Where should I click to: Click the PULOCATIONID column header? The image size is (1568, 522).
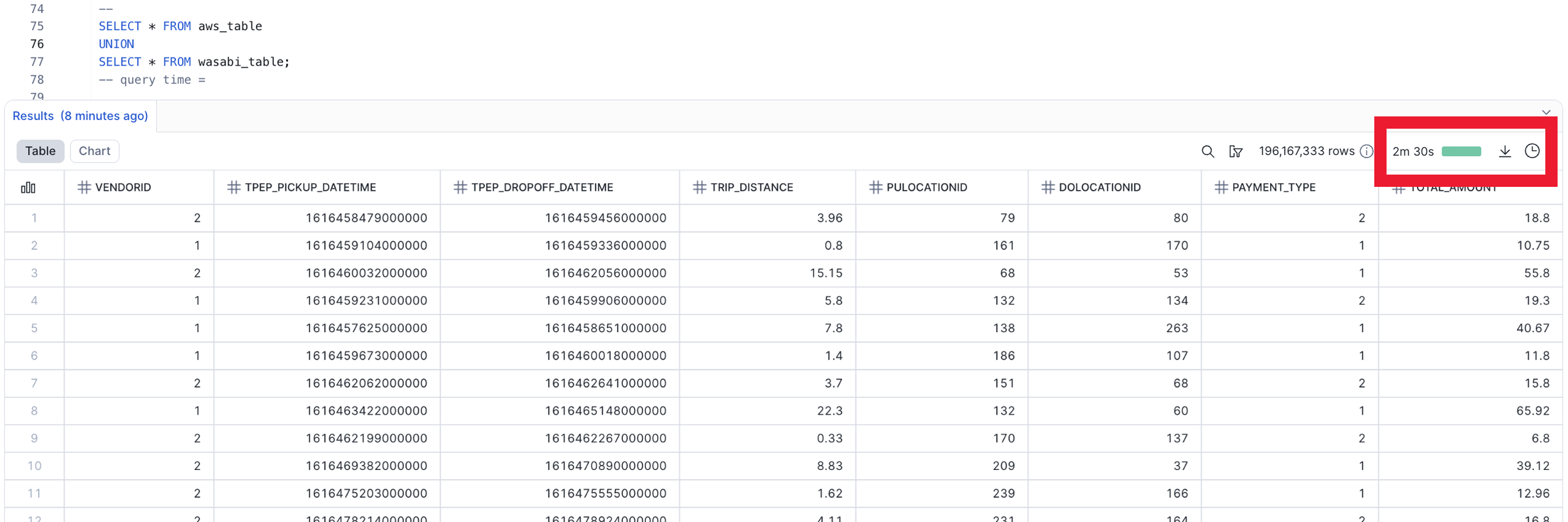coord(926,187)
